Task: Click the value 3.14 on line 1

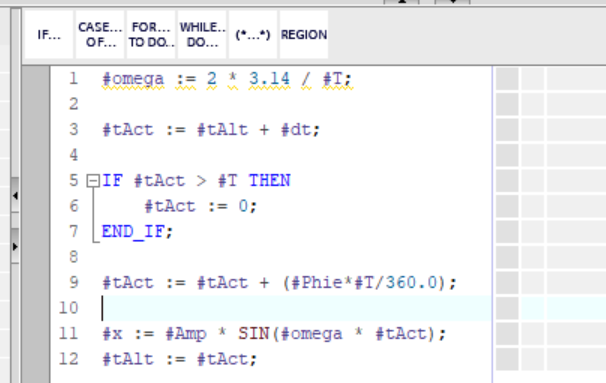Action: [269, 79]
